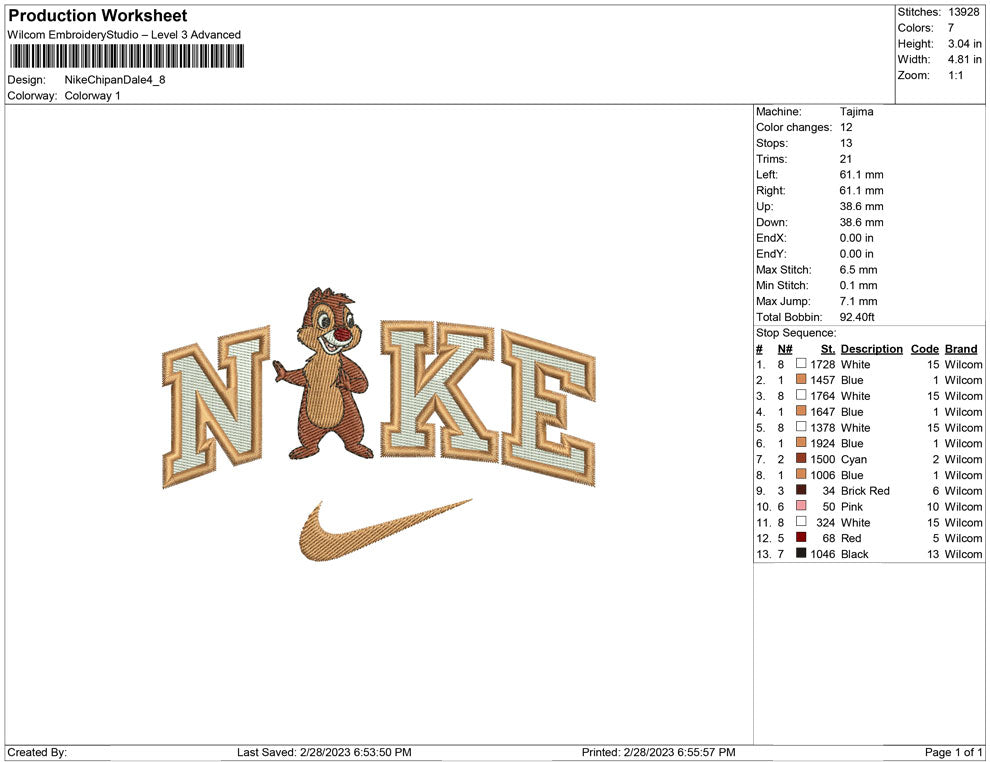This screenshot has height=762, width=990.
Task: Click the Wilcom EmbroideryStudio subtitle
Action: pos(124,35)
